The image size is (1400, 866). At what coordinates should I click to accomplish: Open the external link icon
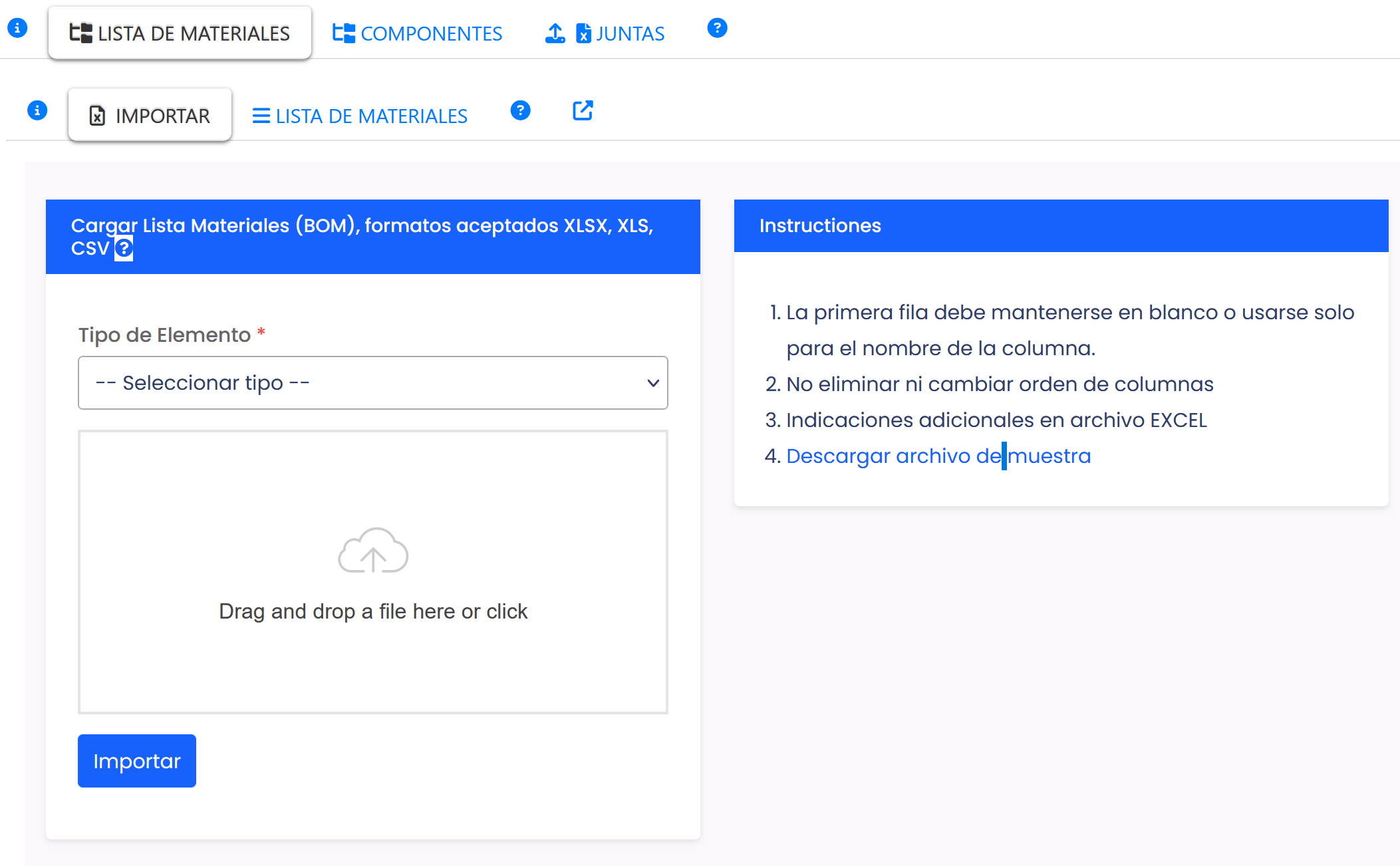pos(583,110)
